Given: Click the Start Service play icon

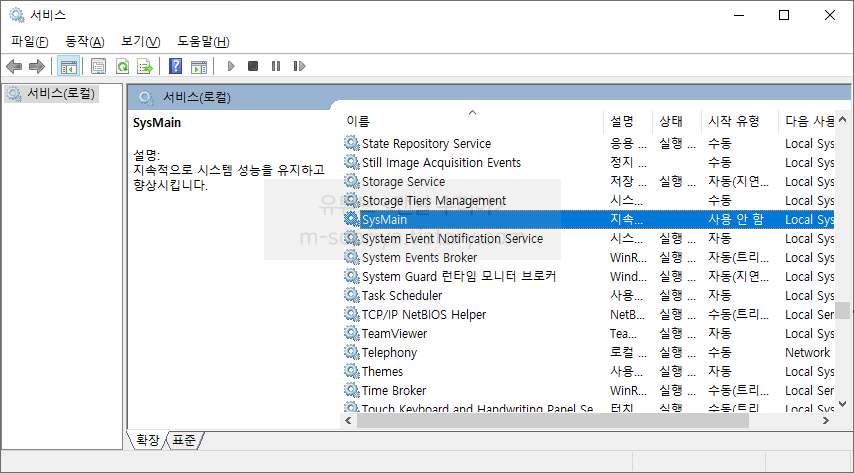Looking at the screenshot, I should [x=231, y=66].
